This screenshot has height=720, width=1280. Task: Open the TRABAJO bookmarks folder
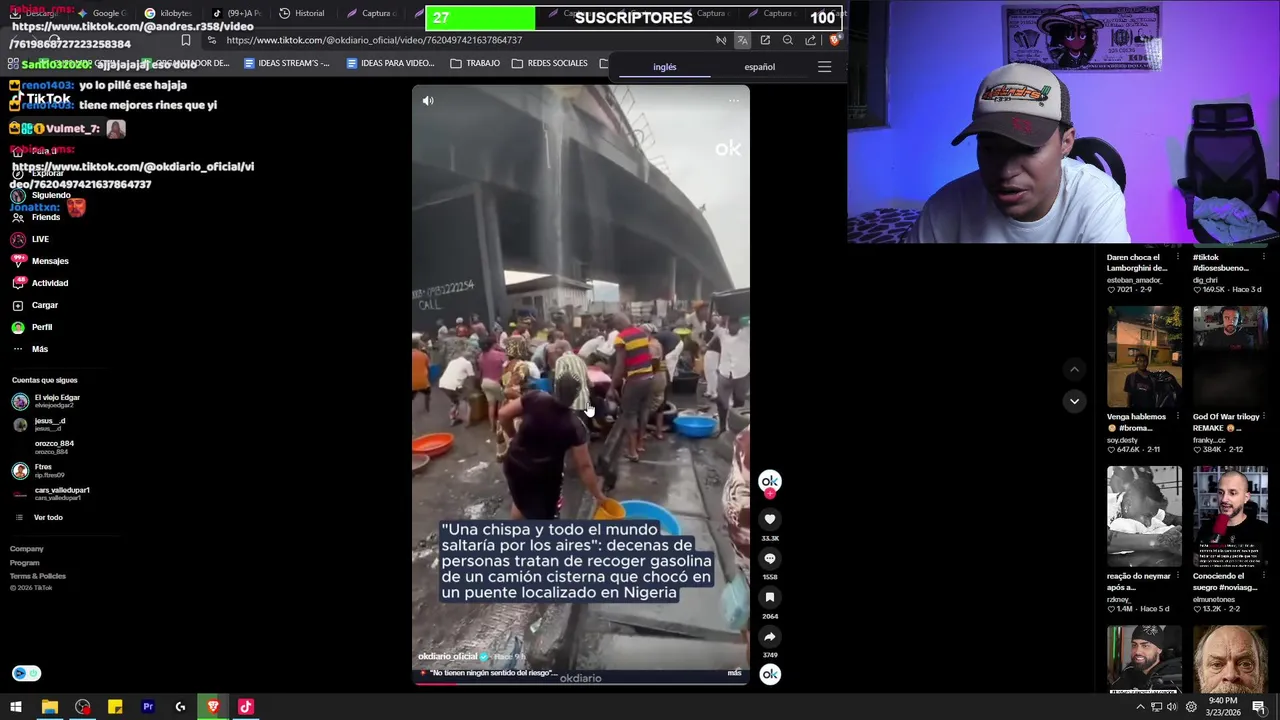(x=475, y=63)
